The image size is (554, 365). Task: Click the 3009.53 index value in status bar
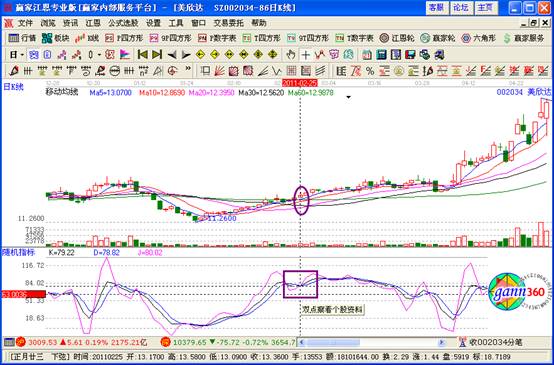[x=42, y=342]
